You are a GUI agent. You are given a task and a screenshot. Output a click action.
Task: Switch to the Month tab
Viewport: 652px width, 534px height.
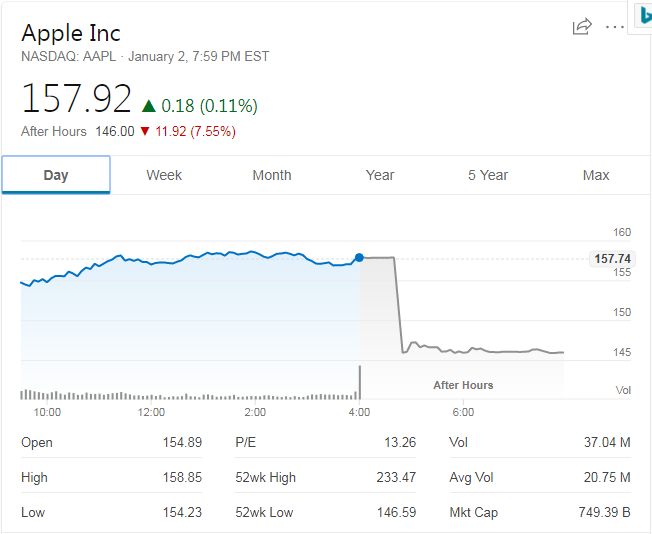(272, 175)
